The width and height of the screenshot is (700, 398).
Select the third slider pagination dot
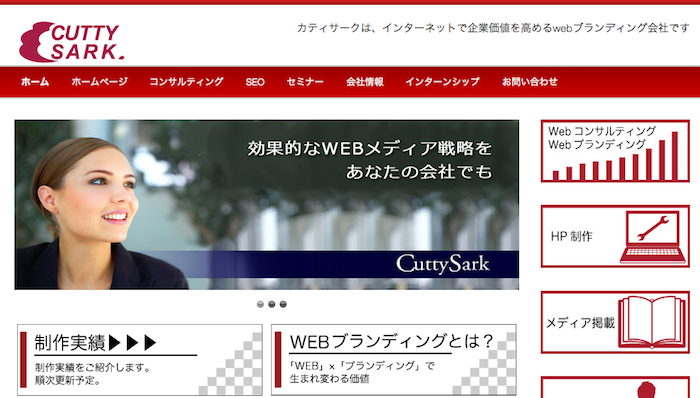click(x=283, y=304)
